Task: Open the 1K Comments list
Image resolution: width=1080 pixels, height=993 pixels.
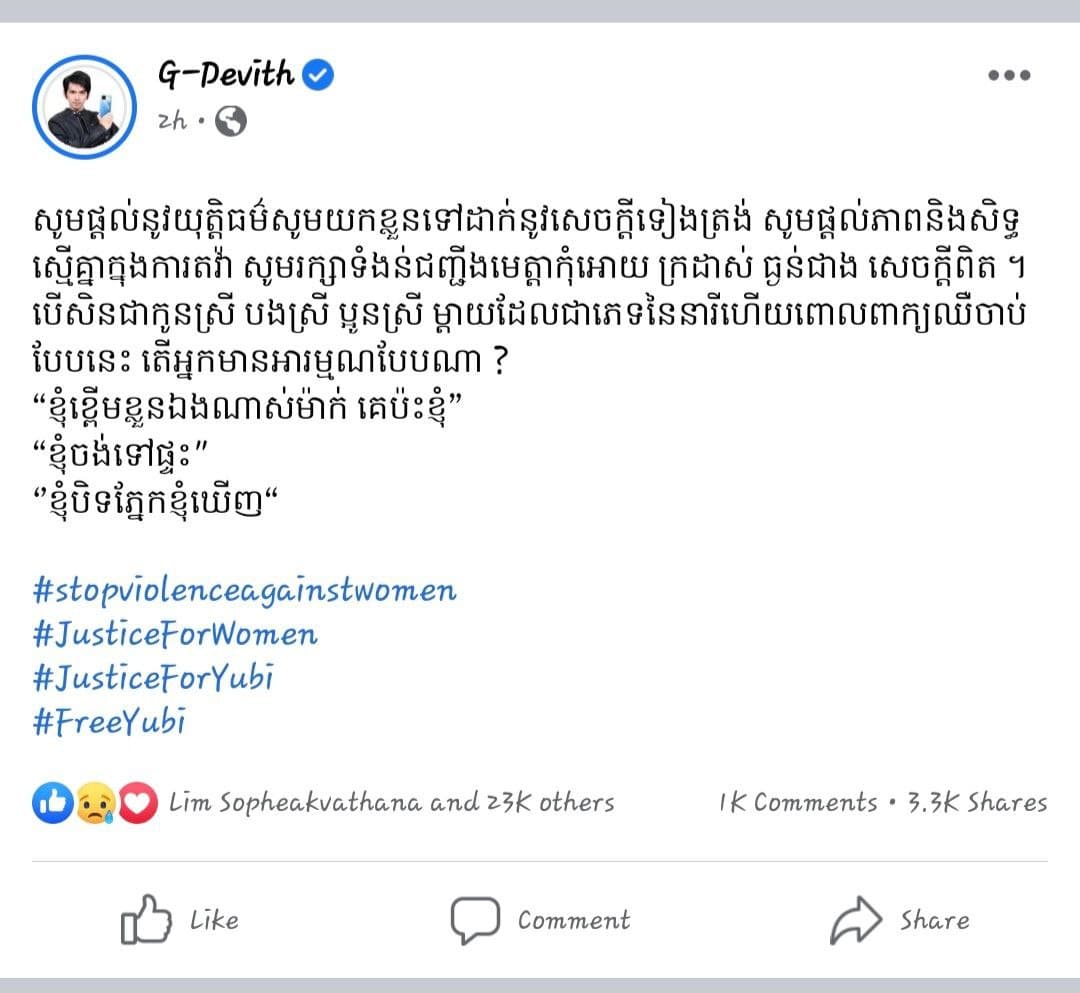Action: [797, 802]
